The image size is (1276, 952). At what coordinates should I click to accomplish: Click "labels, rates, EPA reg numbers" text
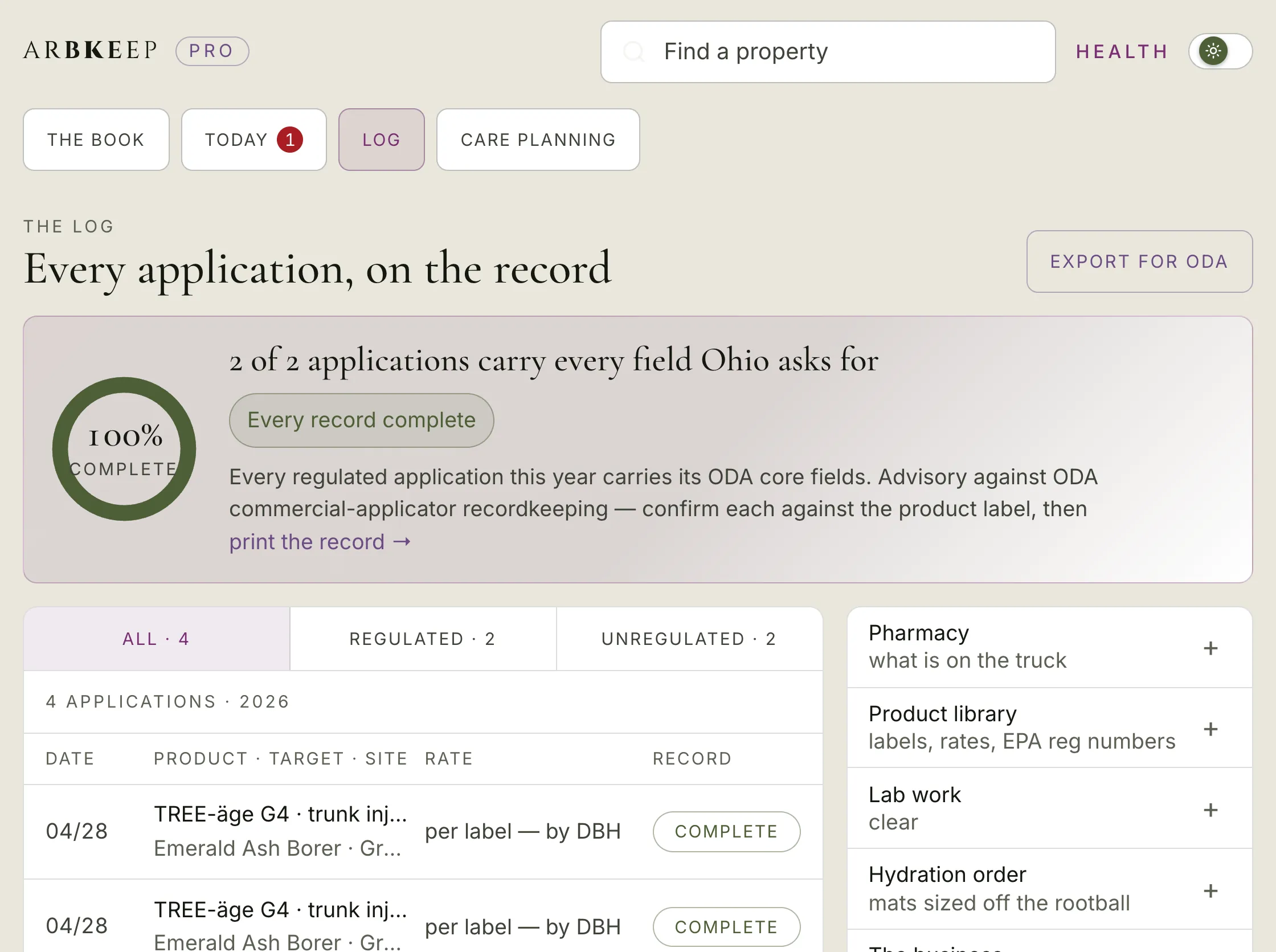click(1021, 741)
